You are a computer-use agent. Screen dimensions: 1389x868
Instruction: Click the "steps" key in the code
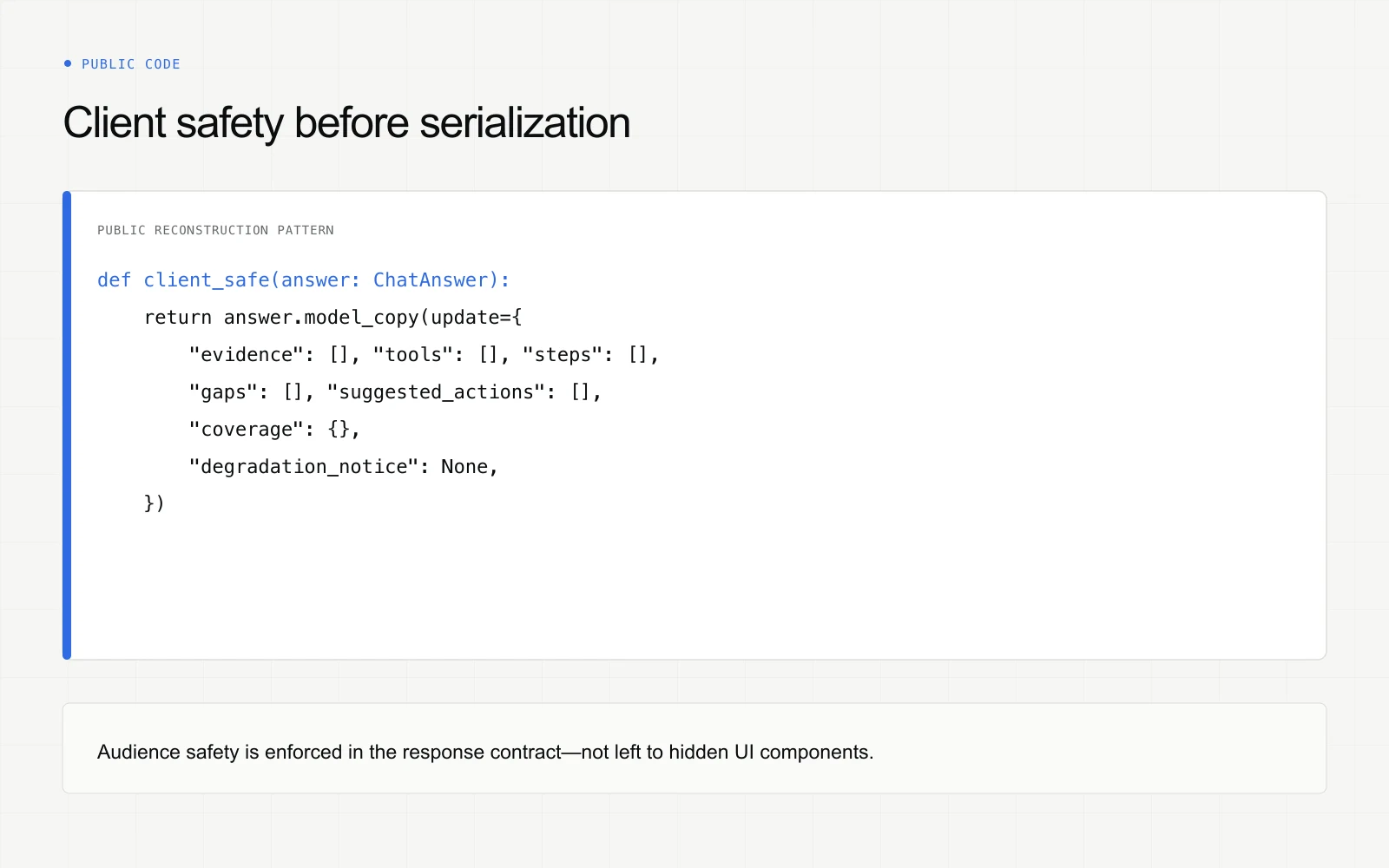click(563, 355)
